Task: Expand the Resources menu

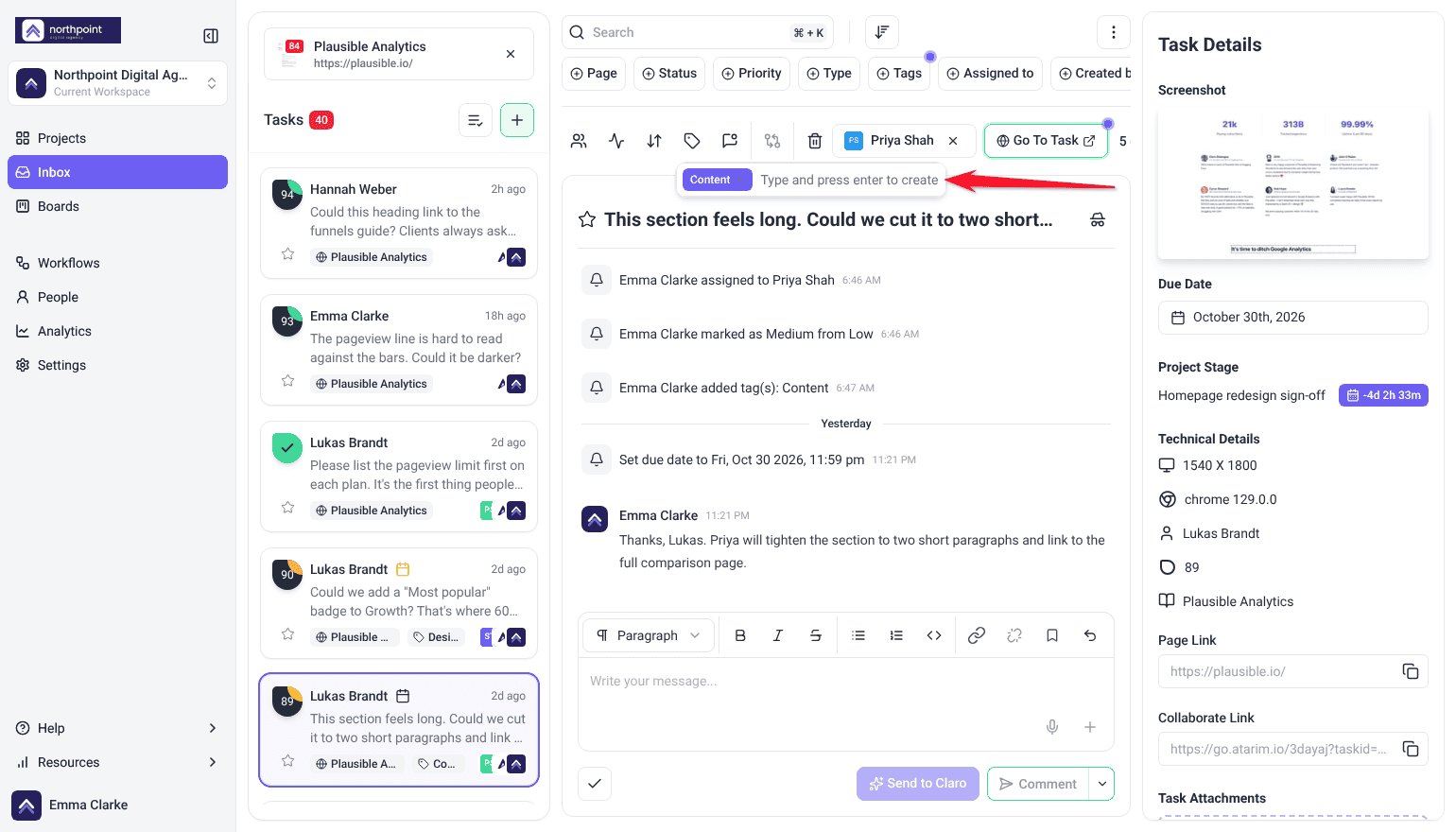Action: coord(117,762)
